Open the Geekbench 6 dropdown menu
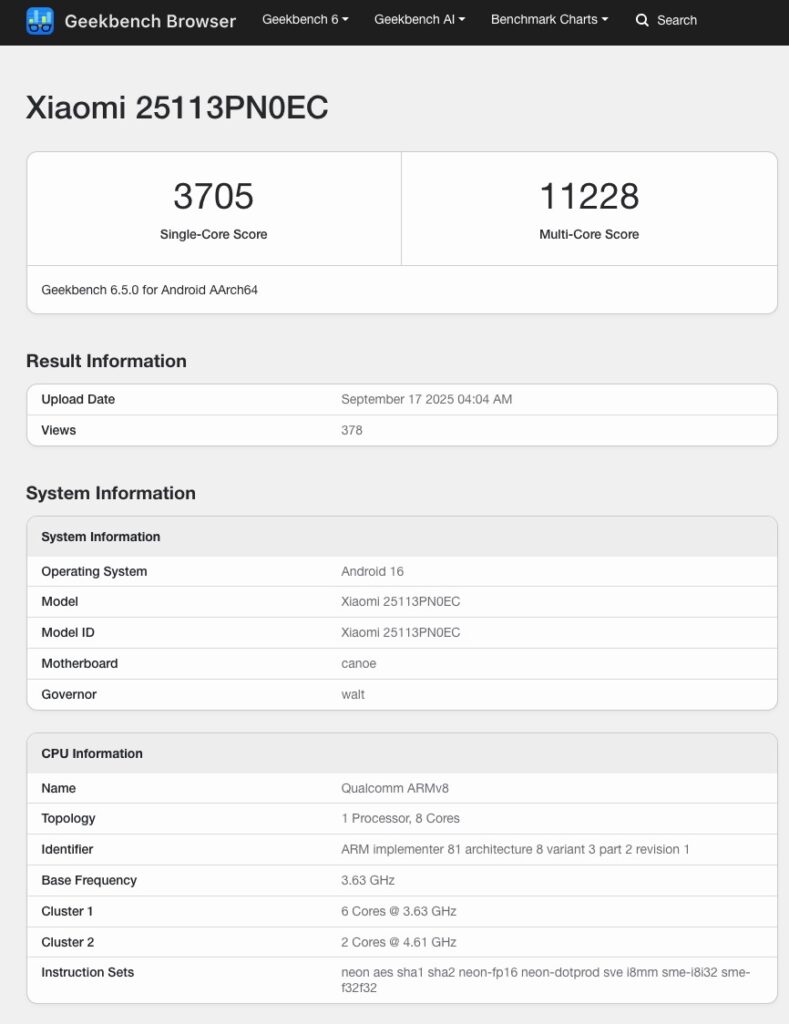This screenshot has height=1024, width=789. click(x=305, y=19)
